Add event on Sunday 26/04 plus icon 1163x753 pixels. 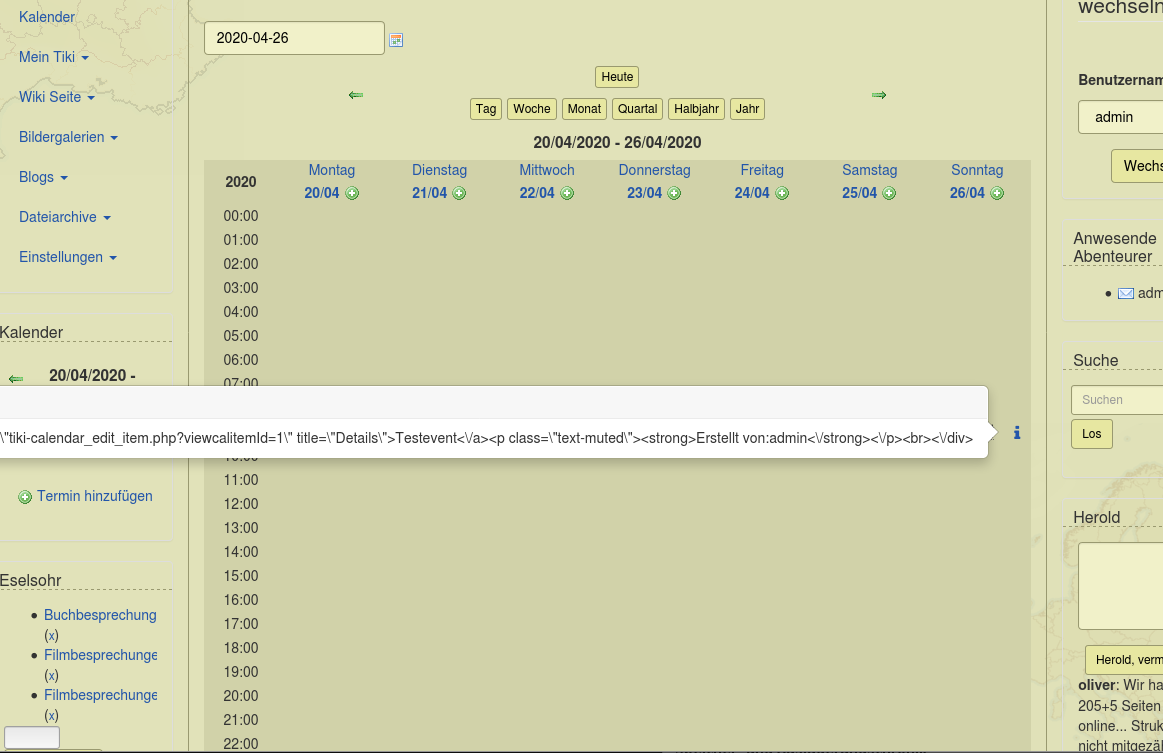(997, 194)
